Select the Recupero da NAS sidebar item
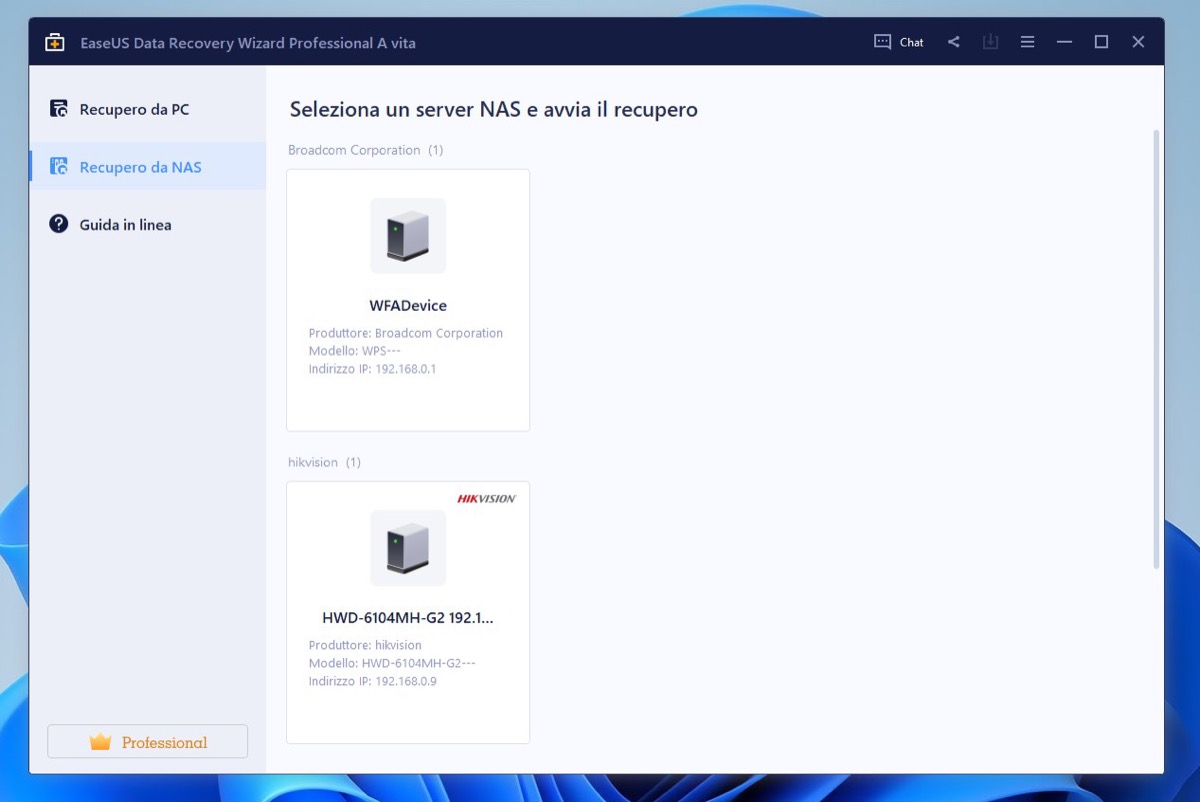Viewport: 1200px width, 802px height. (x=140, y=167)
